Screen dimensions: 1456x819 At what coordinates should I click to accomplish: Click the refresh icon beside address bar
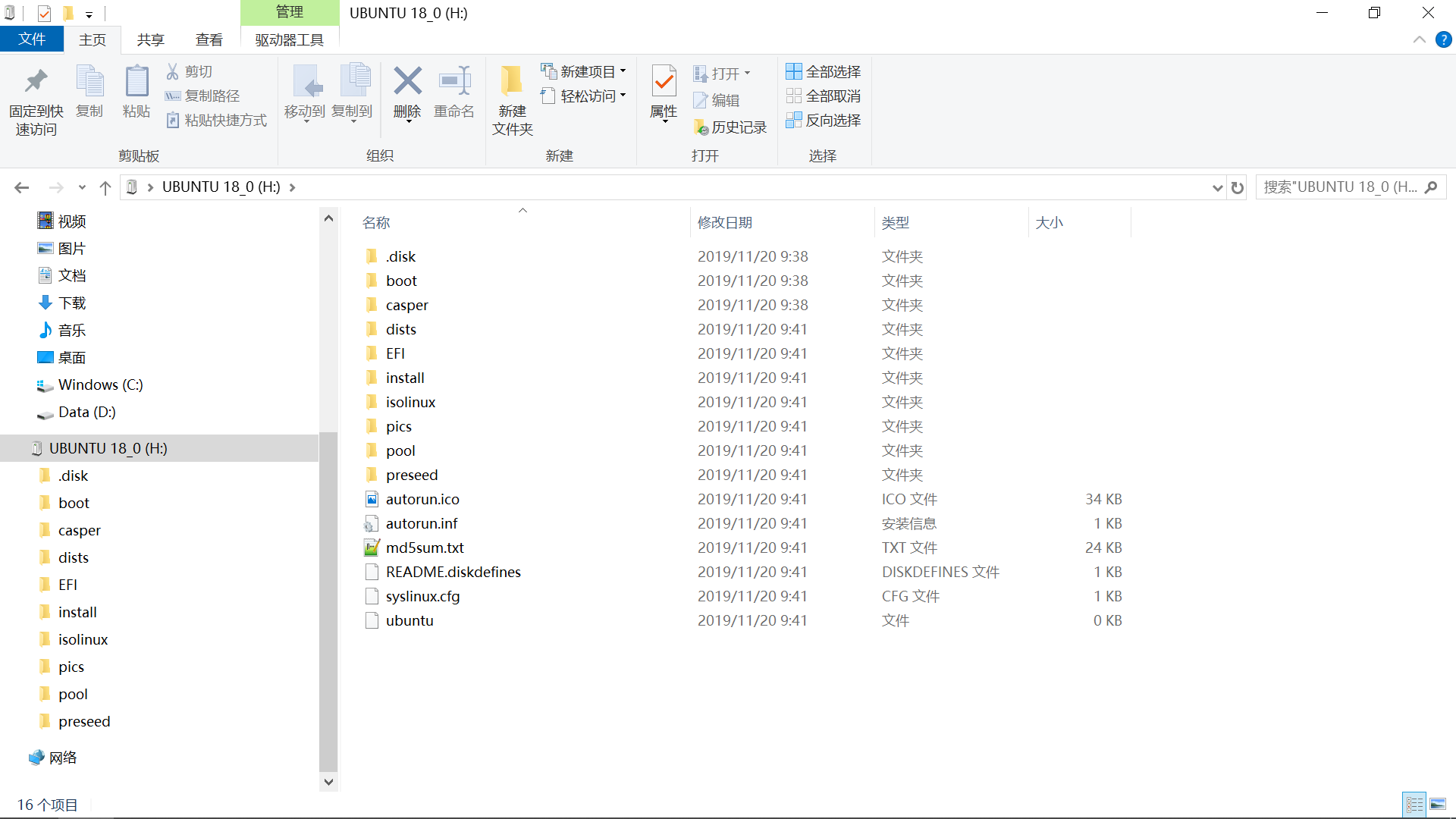(x=1238, y=187)
